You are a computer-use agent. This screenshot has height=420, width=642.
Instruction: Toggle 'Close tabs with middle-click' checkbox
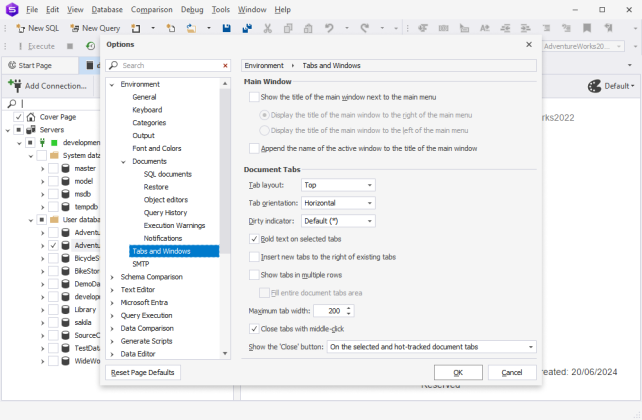pos(254,328)
